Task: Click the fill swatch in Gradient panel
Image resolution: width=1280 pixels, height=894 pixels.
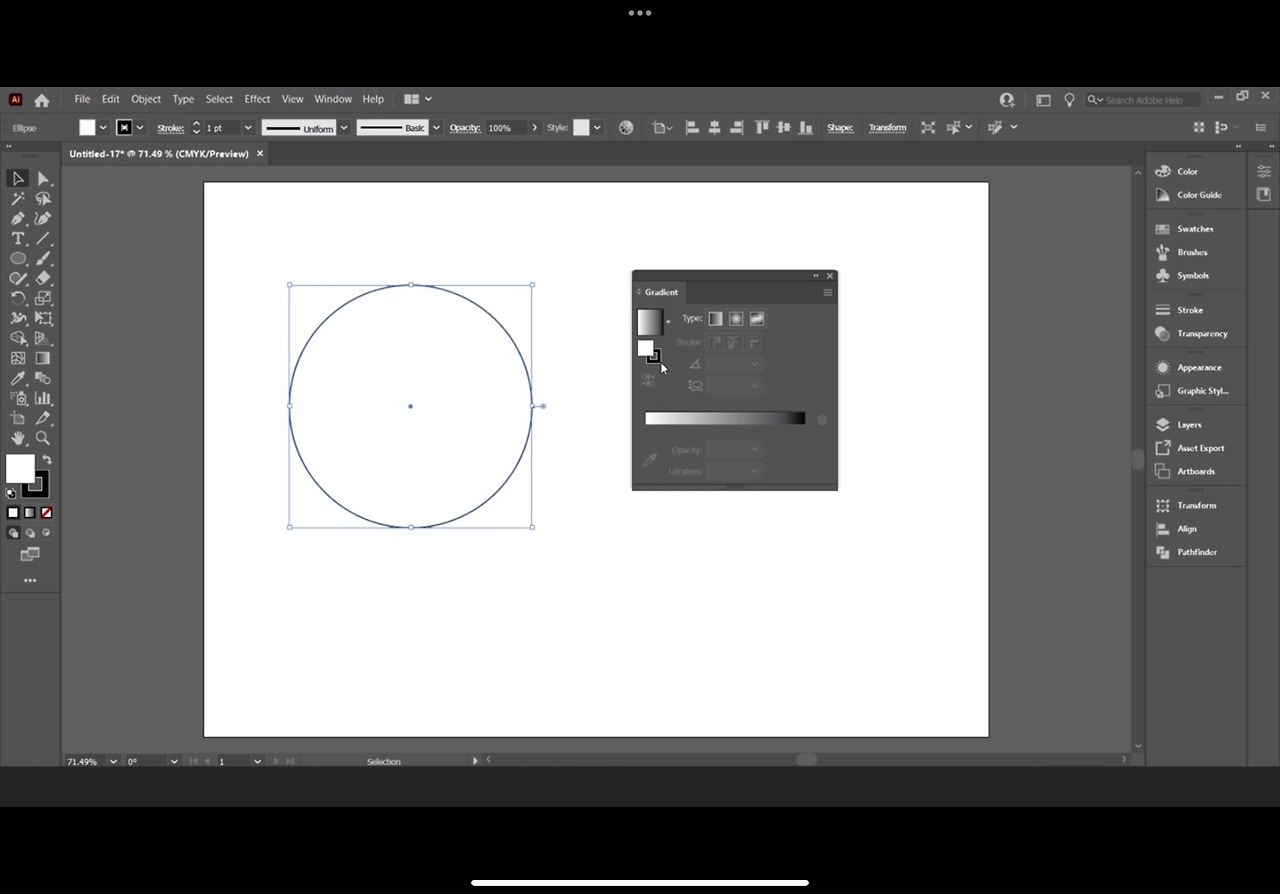Action: (645, 348)
